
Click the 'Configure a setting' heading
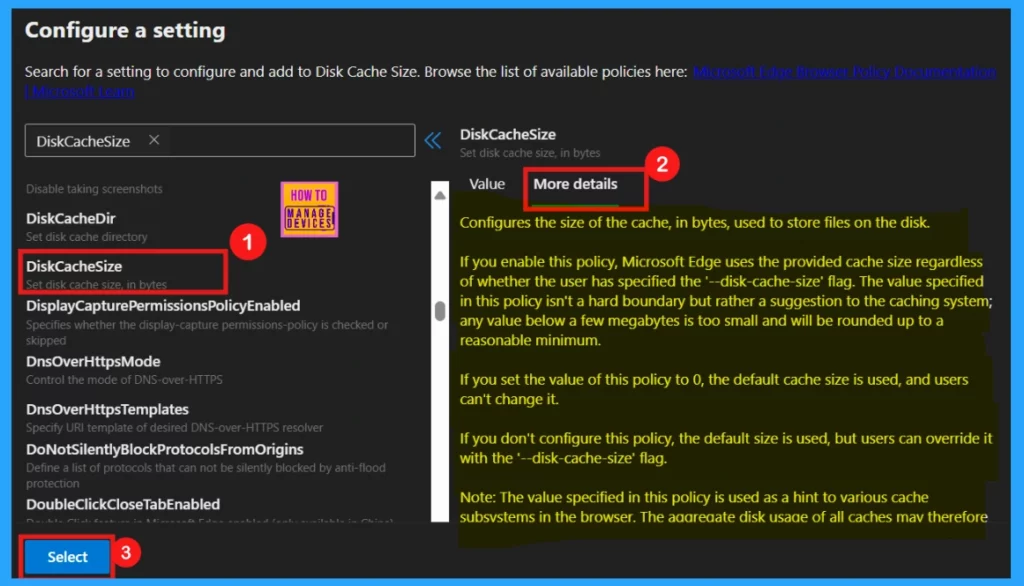[x=125, y=30]
